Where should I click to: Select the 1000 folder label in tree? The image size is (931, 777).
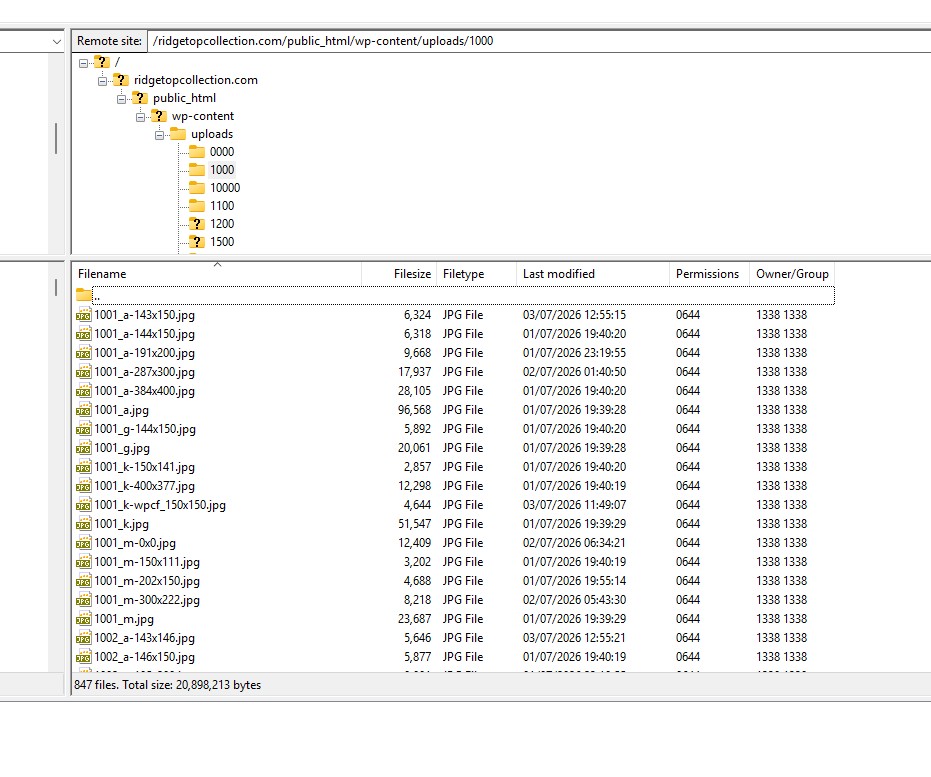point(222,170)
